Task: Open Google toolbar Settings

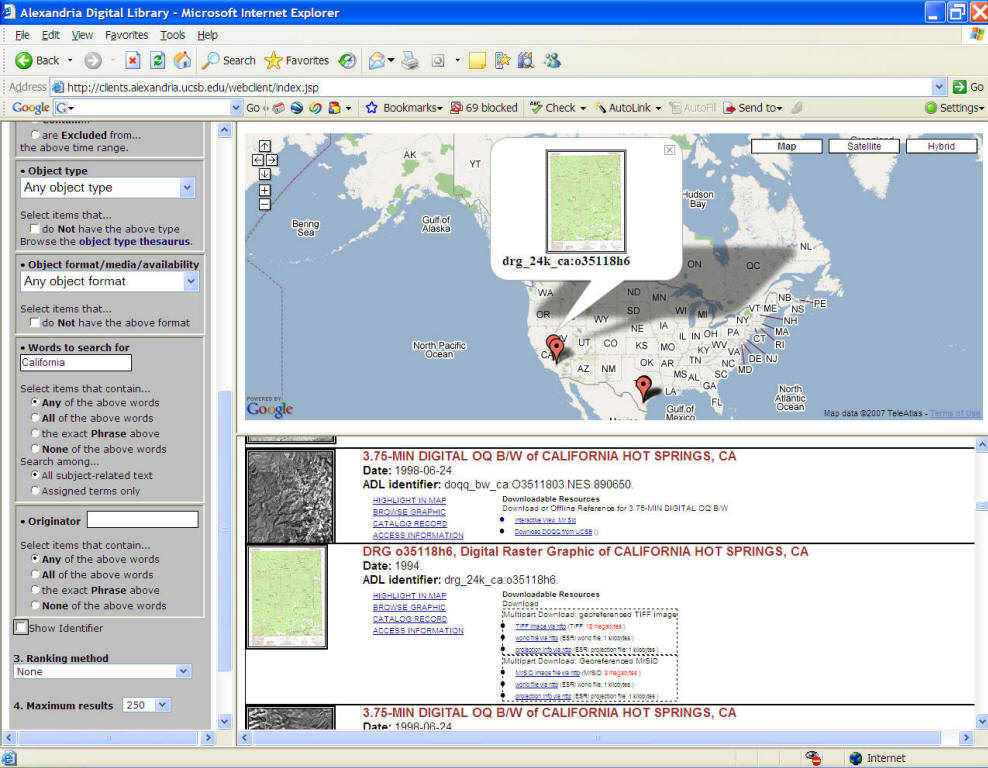Action: click(x=954, y=108)
